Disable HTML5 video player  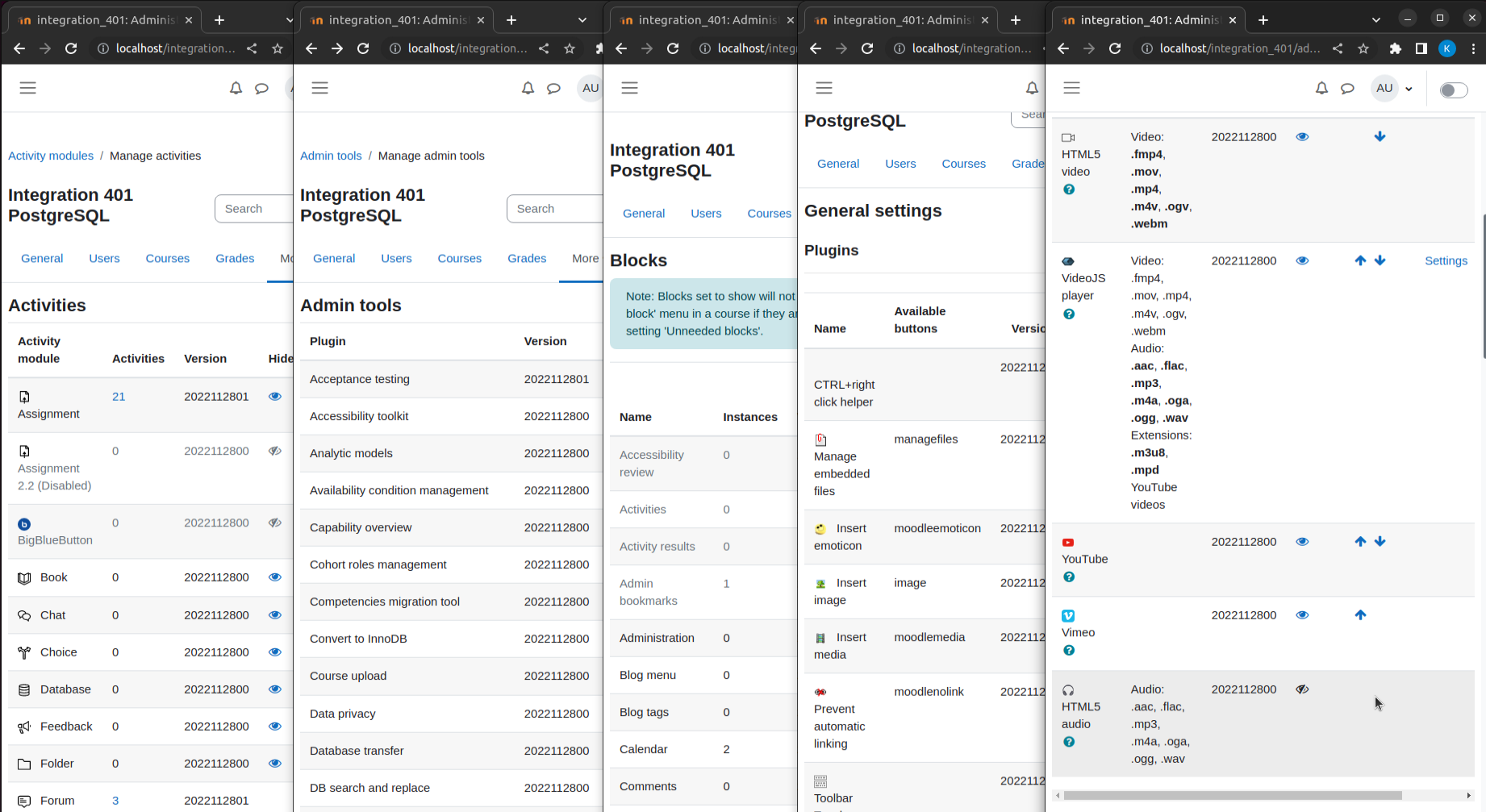coord(1302,136)
